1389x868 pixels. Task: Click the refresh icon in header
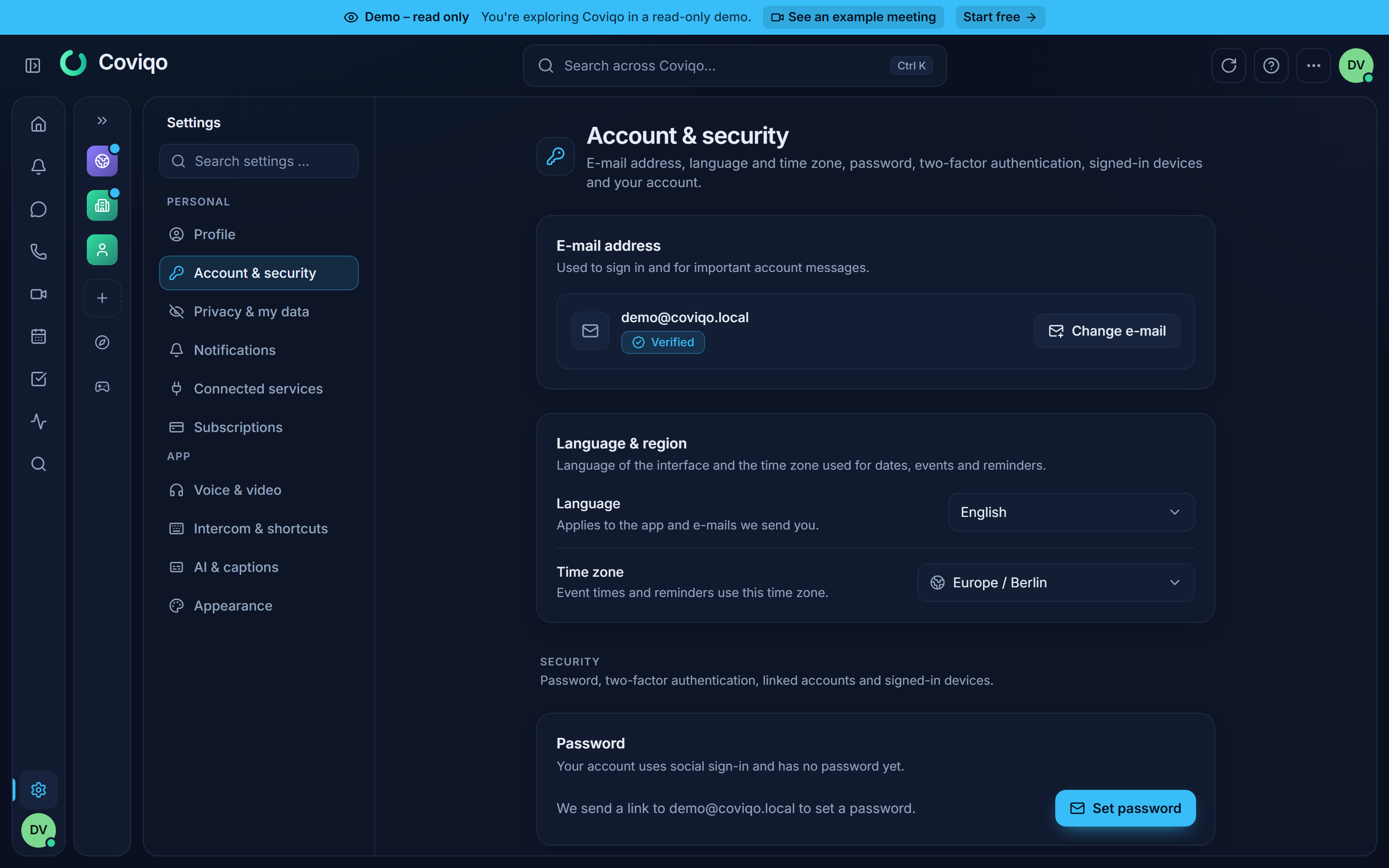coord(1229,66)
